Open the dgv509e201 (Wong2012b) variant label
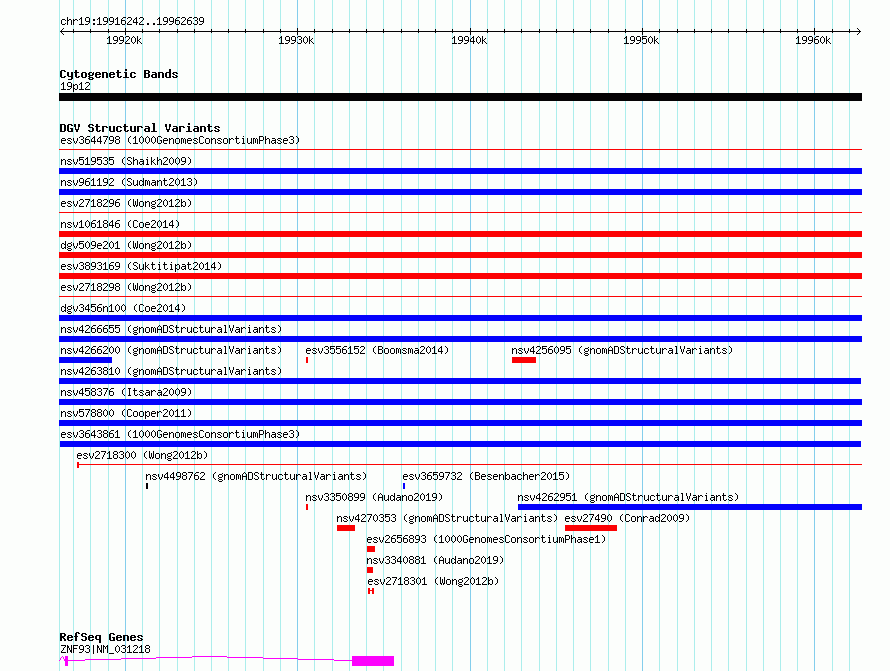This screenshot has width=890, height=671. point(126,245)
